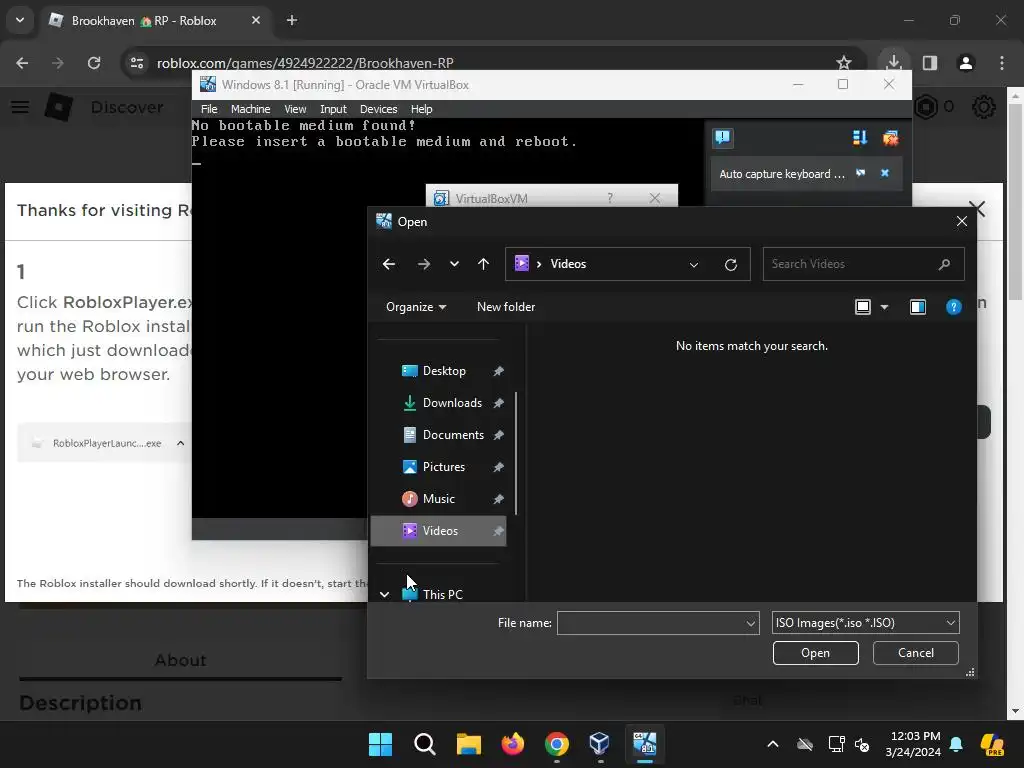Open the Organize menu
Image resolution: width=1024 pixels, height=768 pixels.
coord(415,307)
